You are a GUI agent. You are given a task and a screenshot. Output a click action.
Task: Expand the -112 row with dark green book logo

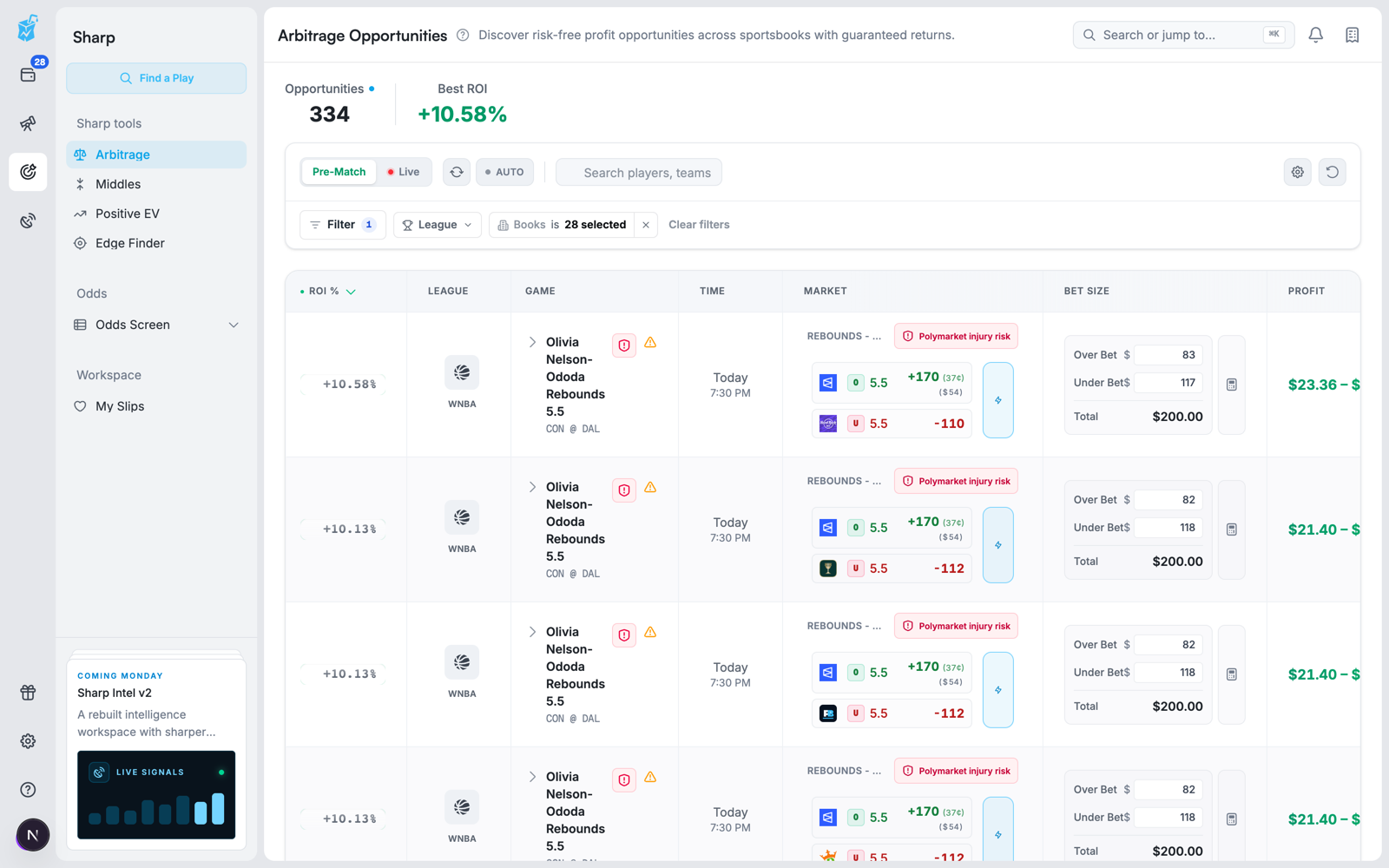(532, 487)
